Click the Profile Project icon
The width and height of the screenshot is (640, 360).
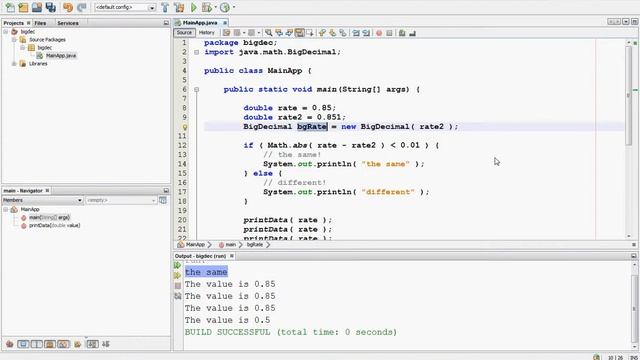(224, 7)
